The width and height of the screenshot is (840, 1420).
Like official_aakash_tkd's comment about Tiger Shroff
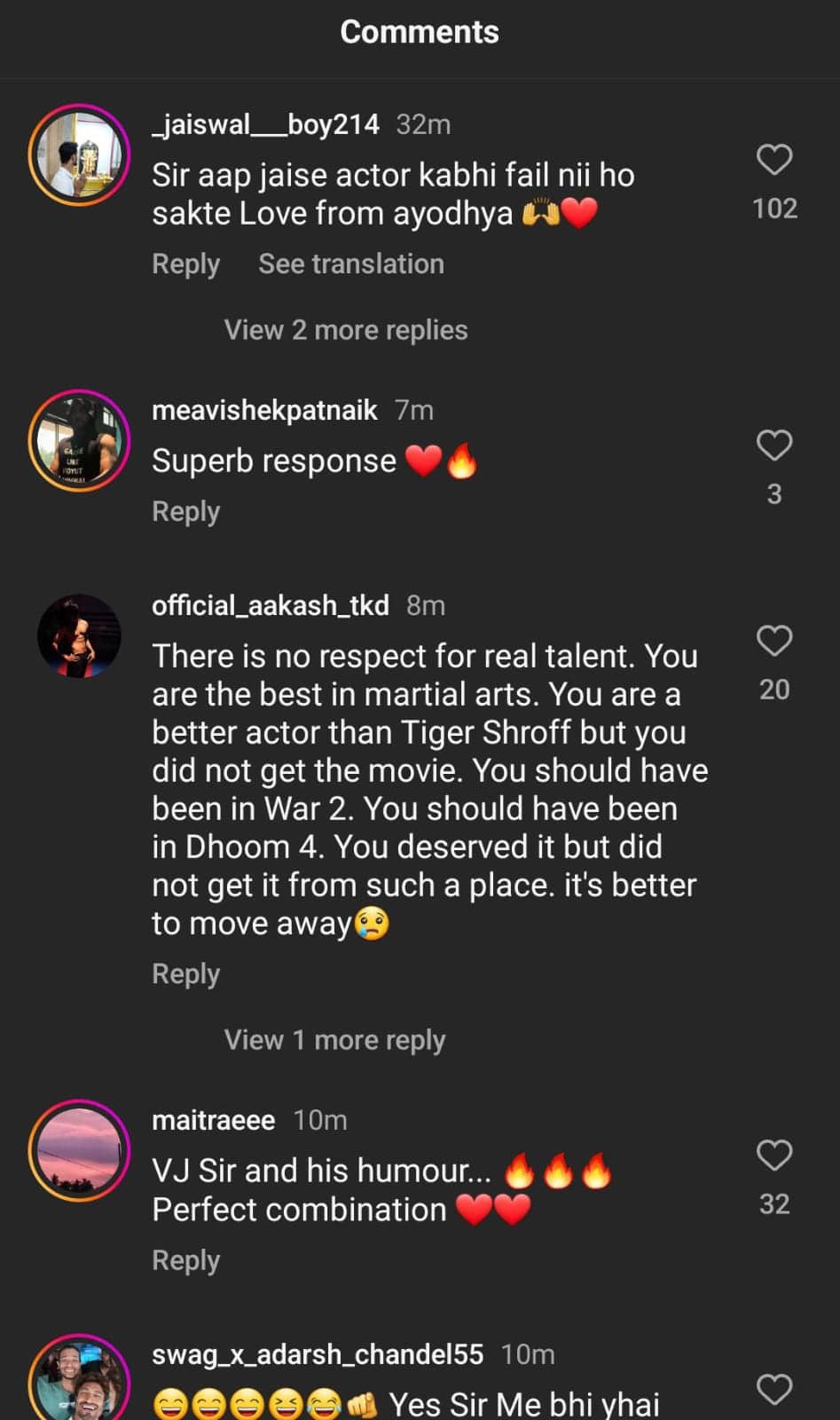point(773,641)
